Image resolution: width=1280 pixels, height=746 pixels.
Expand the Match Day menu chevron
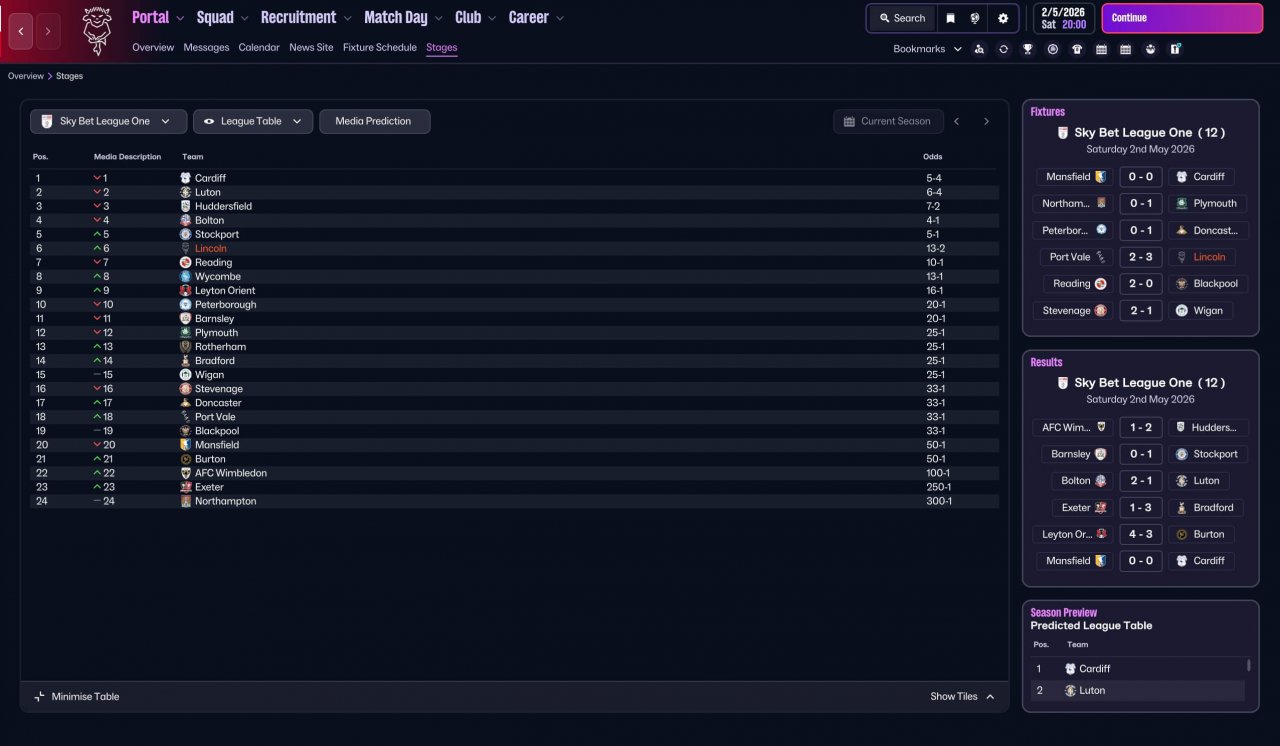438,18
